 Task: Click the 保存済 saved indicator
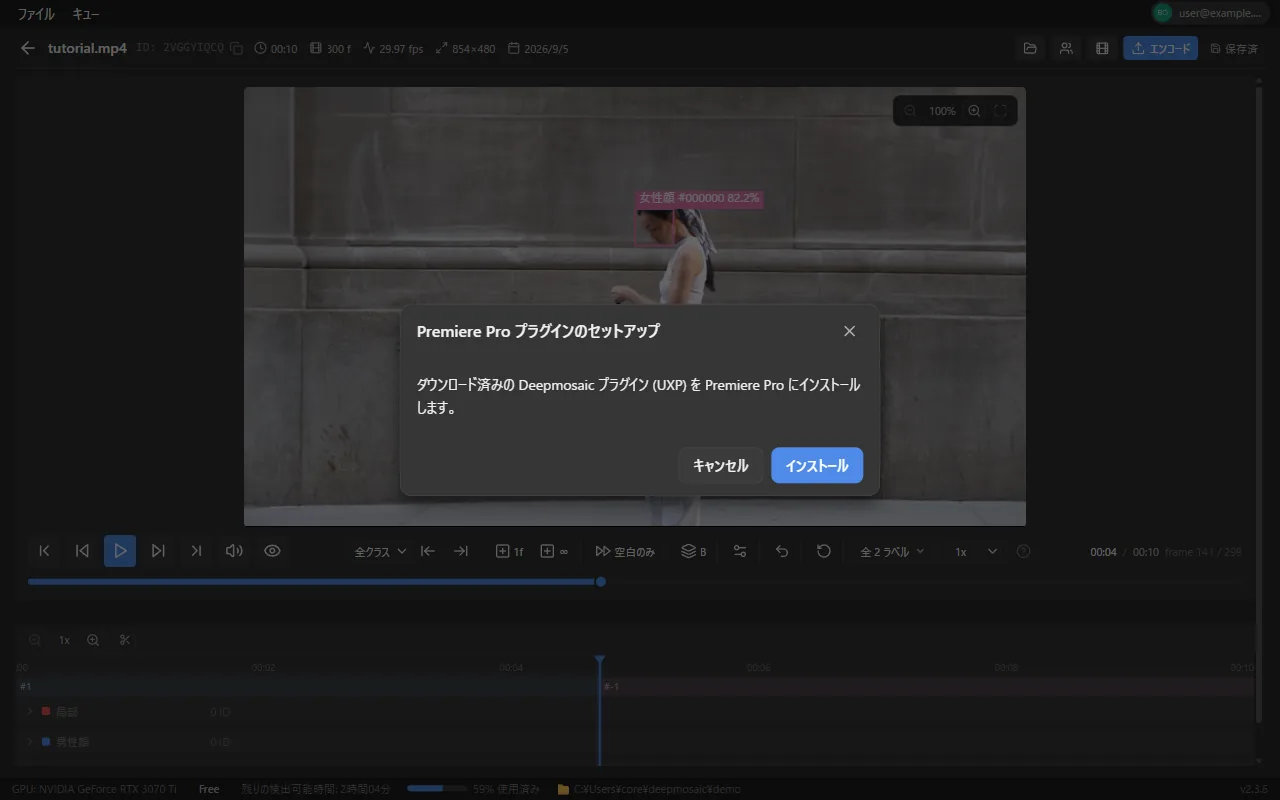point(1234,48)
